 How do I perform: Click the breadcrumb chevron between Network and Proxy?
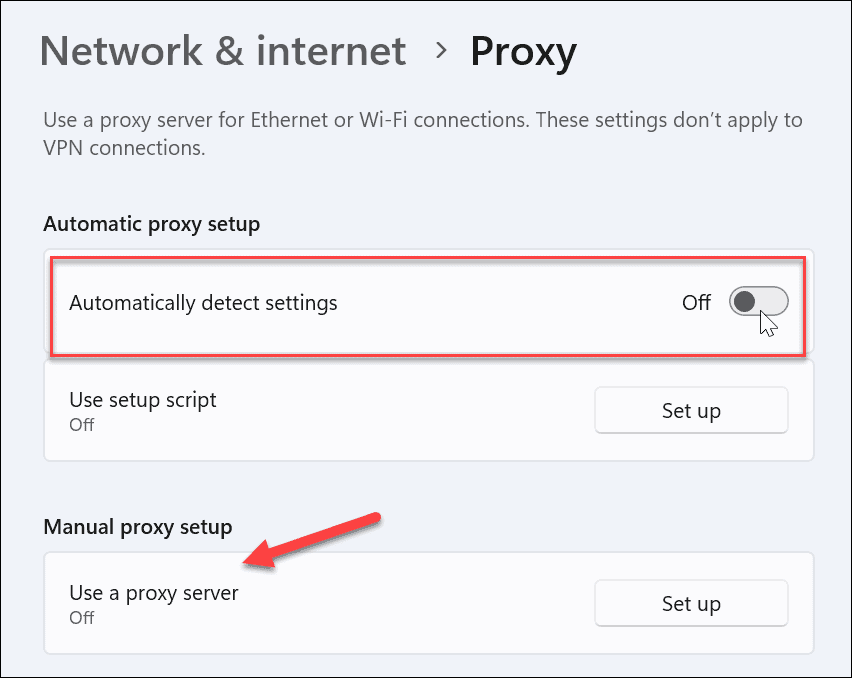pos(442,52)
